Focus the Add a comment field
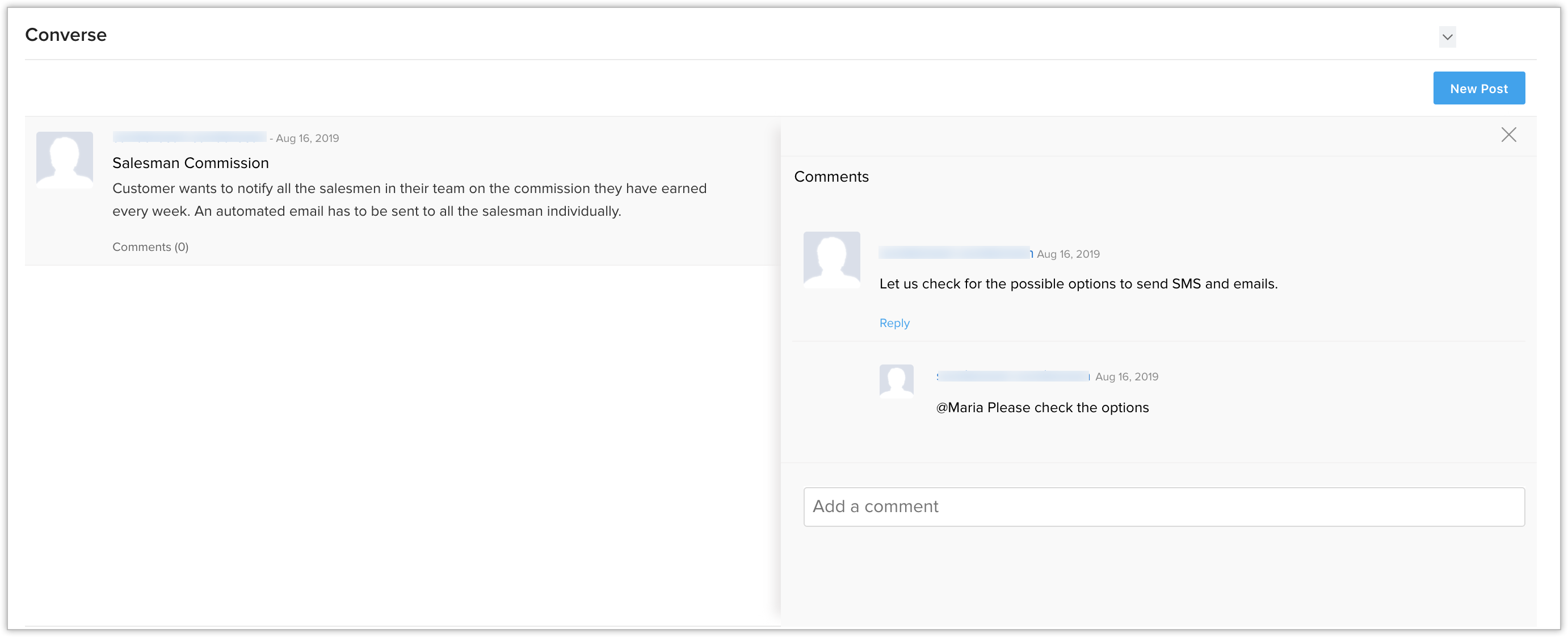This screenshot has height=637, width=1568. 1163,506
